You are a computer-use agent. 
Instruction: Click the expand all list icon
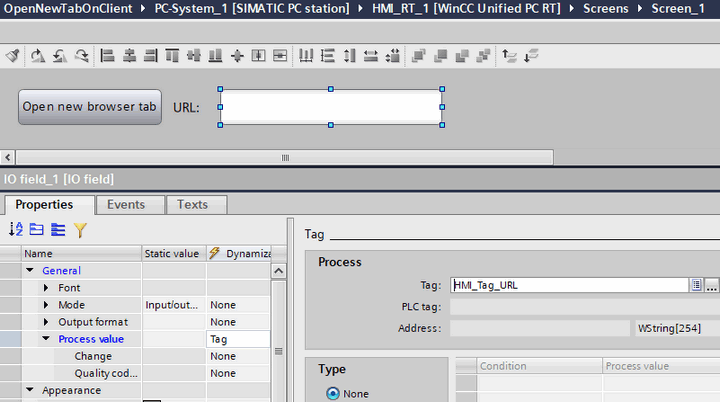point(58,229)
